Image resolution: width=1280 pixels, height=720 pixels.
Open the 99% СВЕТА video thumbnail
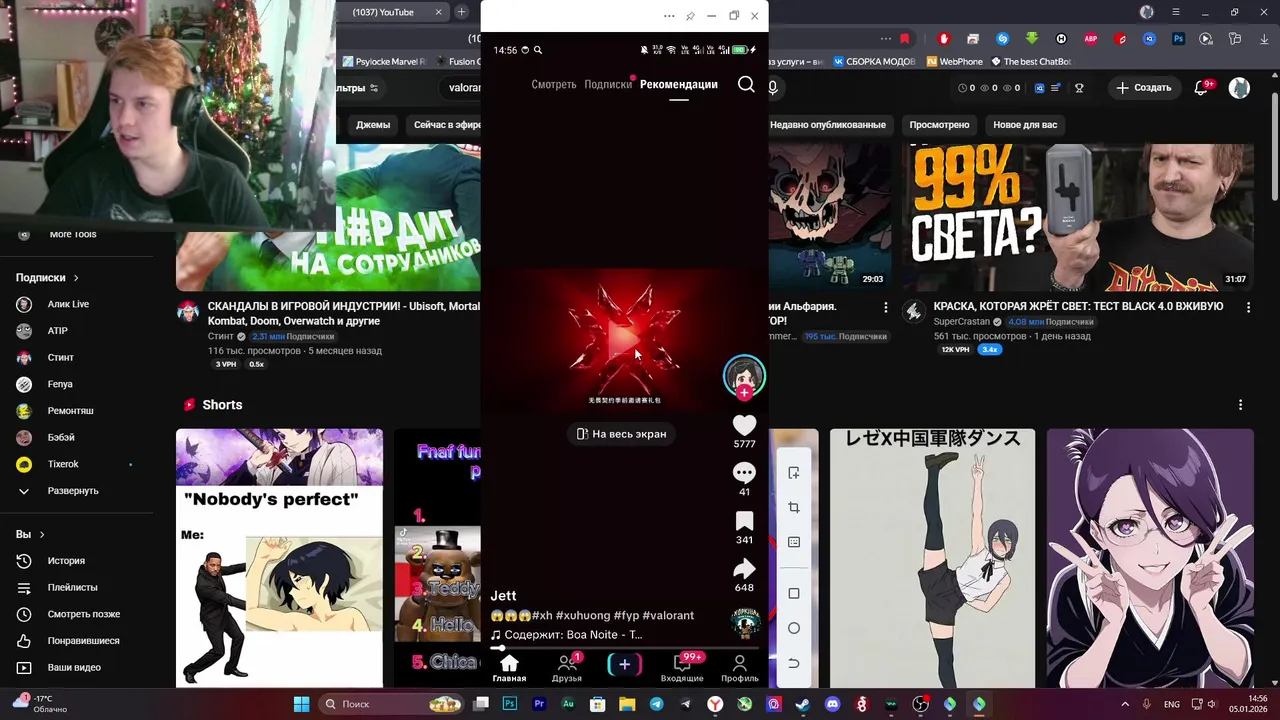click(1078, 217)
